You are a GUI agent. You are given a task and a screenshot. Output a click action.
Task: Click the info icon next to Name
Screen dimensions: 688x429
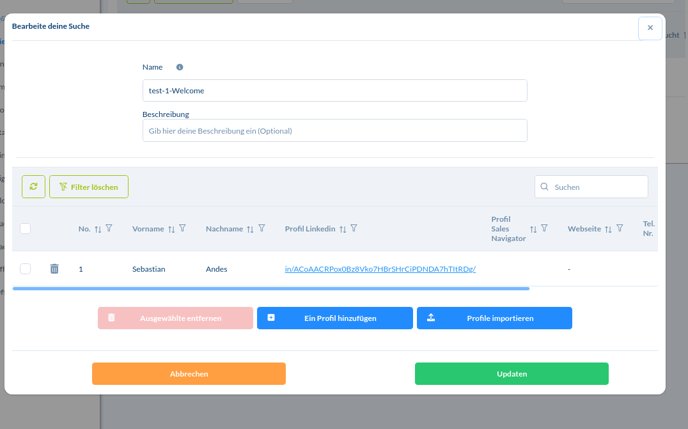coord(180,67)
